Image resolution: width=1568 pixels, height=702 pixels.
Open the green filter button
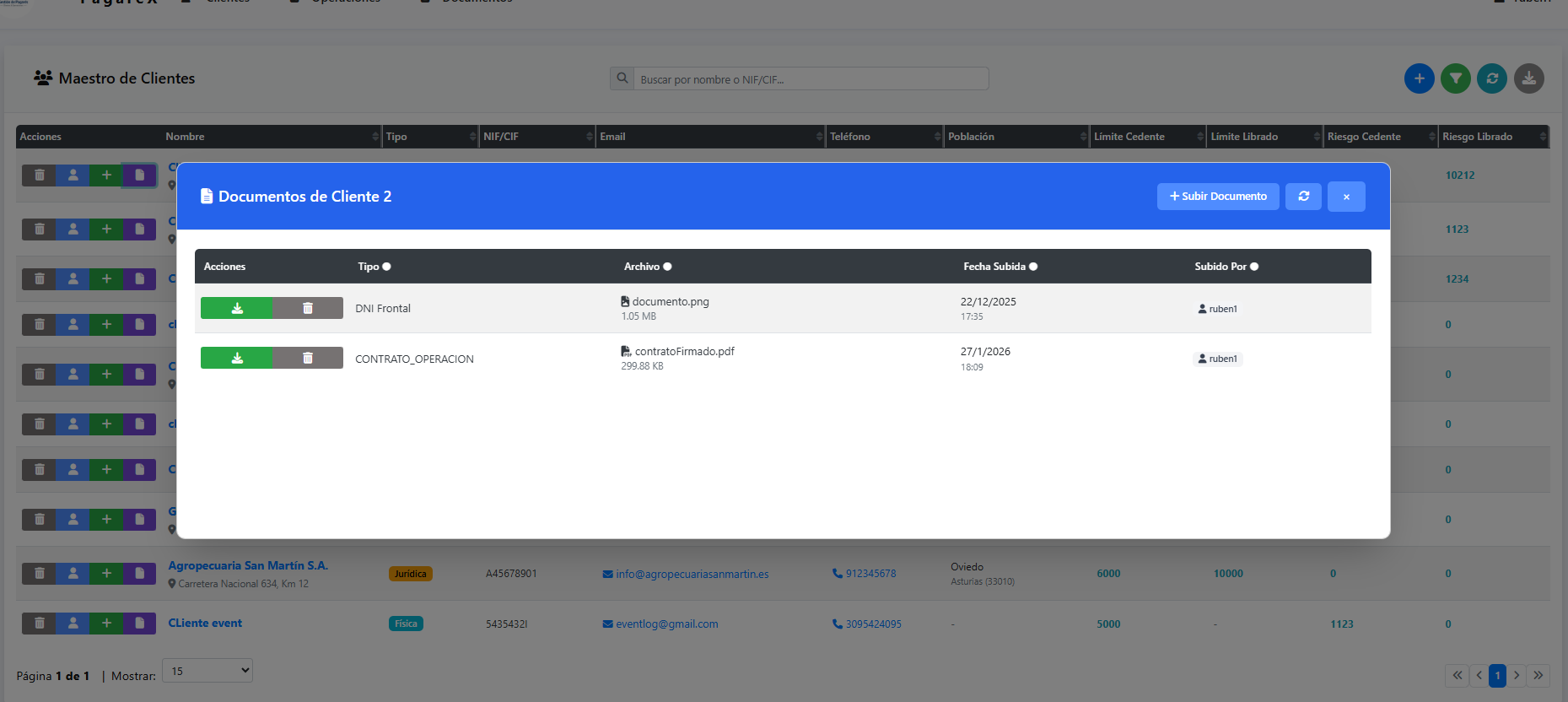click(1455, 78)
